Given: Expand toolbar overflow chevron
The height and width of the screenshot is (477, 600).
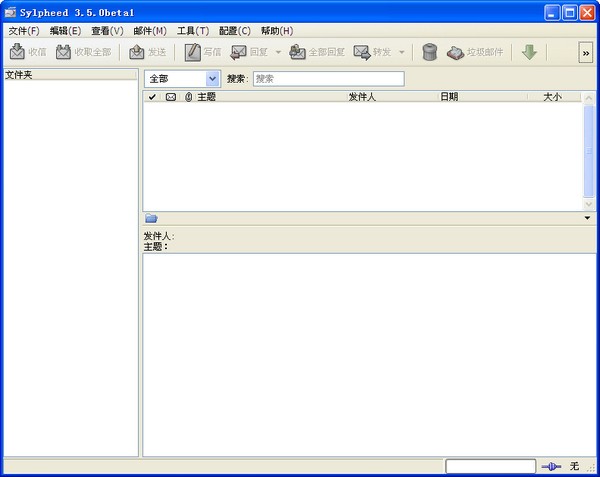Looking at the screenshot, I should point(586,53).
